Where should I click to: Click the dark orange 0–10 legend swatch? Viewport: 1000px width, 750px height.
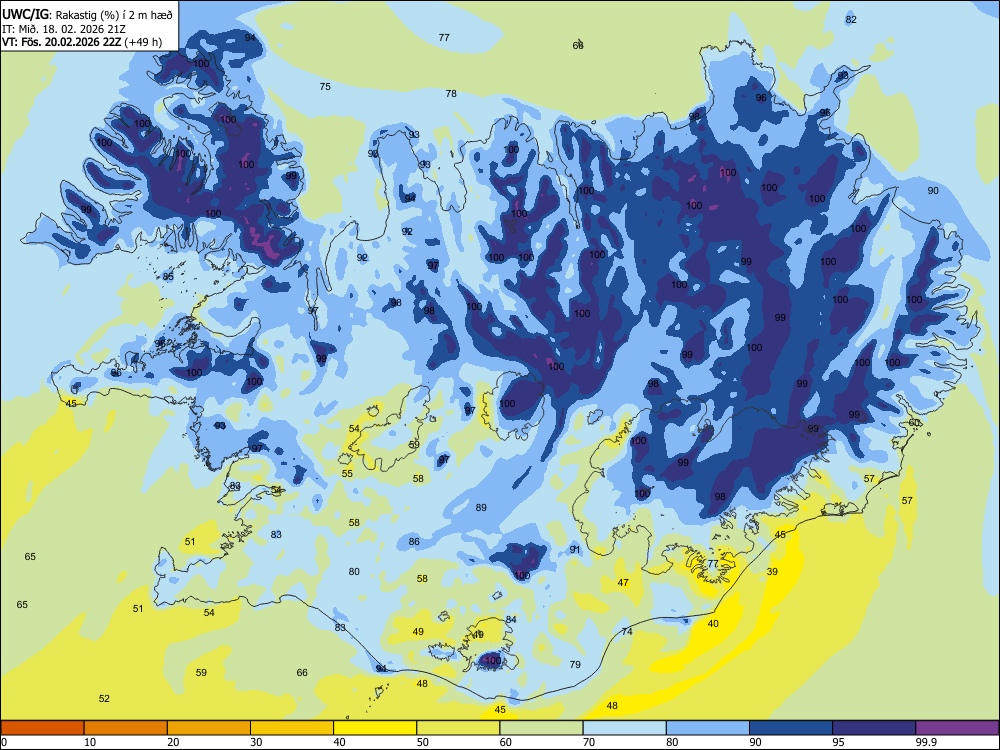[x=43, y=728]
